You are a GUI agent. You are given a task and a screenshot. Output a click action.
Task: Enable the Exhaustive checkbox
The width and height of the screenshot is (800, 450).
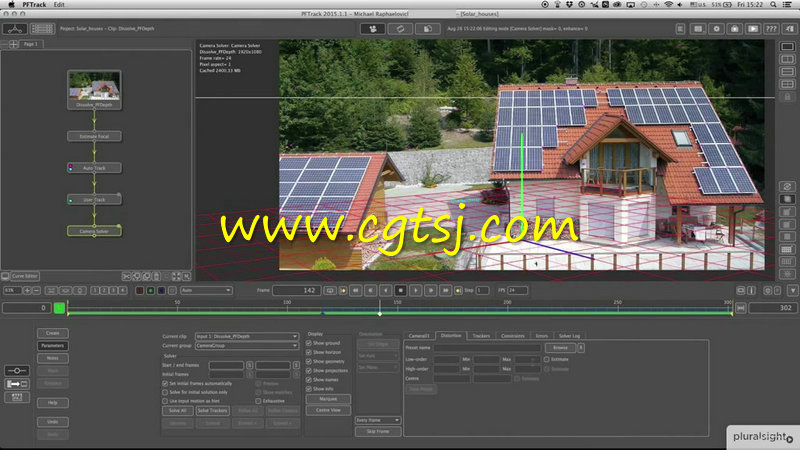[258, 402]
